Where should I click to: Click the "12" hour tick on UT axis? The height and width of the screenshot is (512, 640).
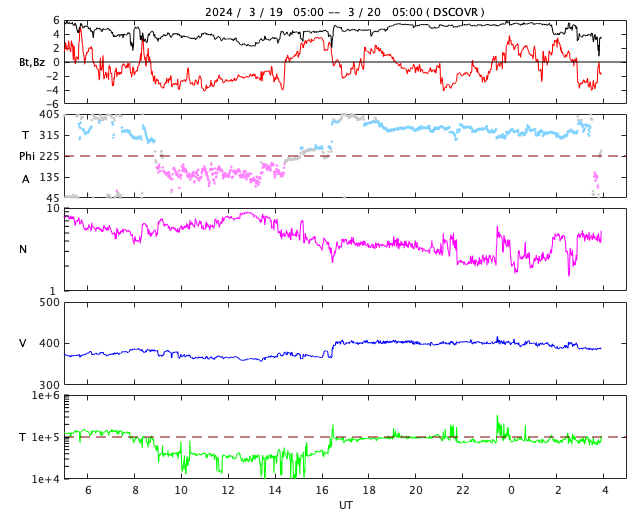pos(228,490)
